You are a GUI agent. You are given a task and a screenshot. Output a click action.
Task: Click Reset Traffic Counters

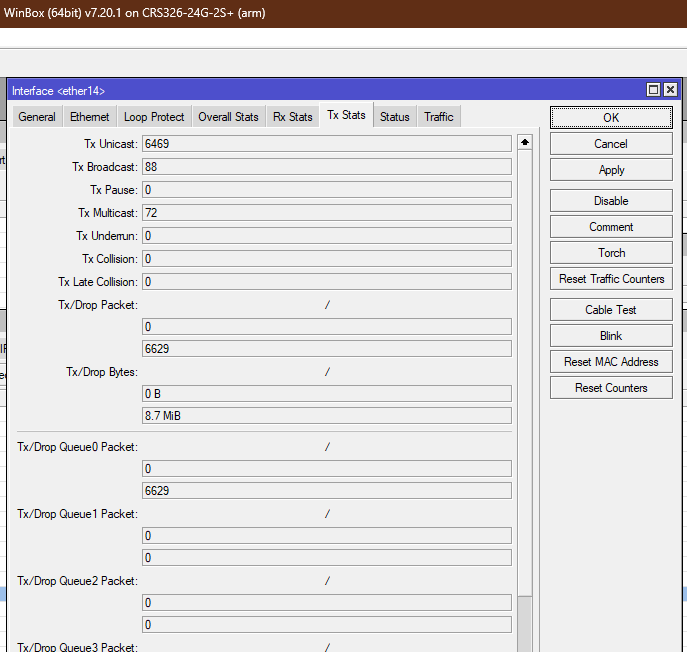click(x=611, y=279)
